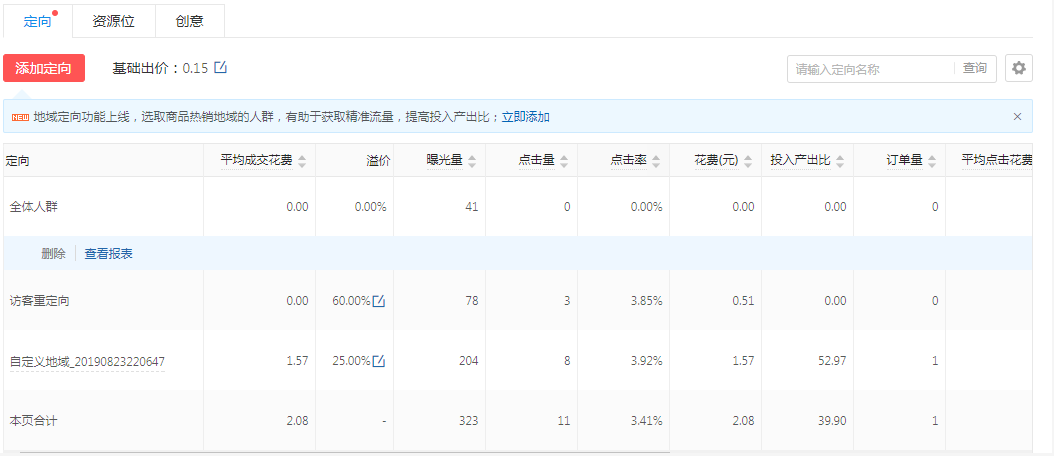1054x456 pixels.
Task: Click the 添加定向 button
Action: click(x=44, y=68)
